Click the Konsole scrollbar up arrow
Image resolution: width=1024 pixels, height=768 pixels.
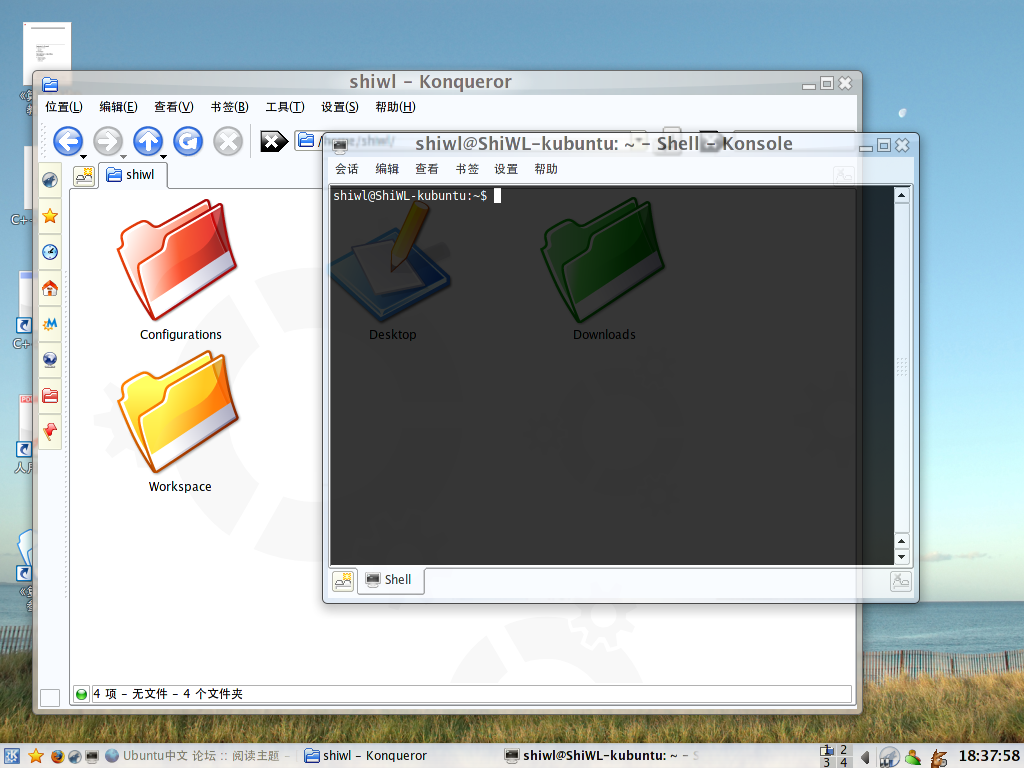pyautogui.click(x=901, y=195)
